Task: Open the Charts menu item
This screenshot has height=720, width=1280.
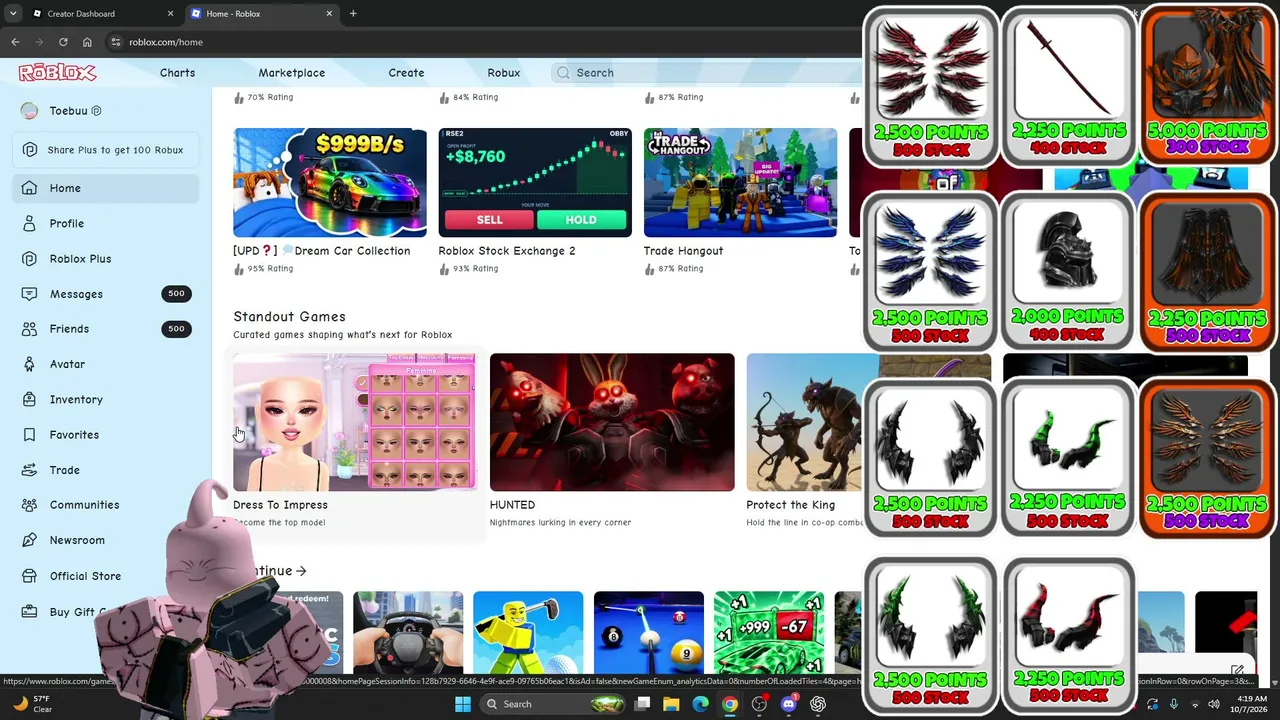Action: 177,73
